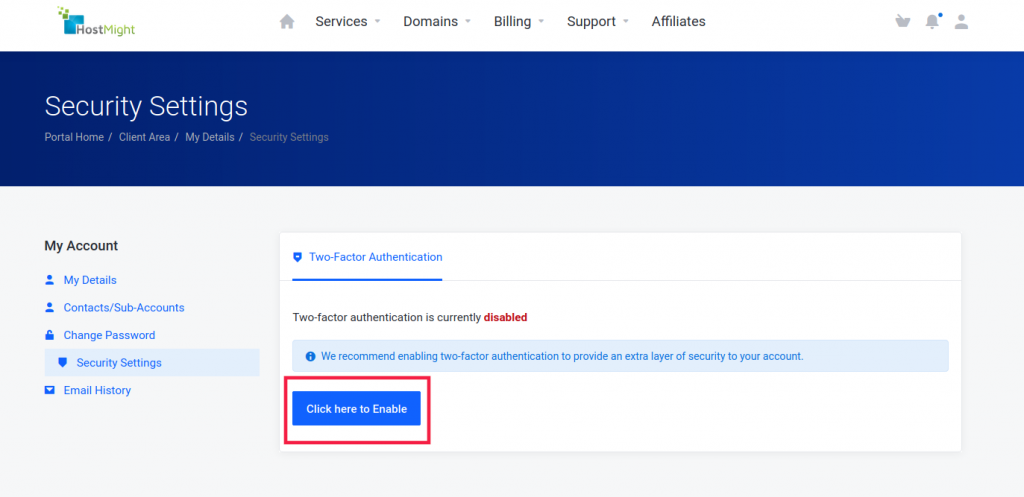
Task: Click the Click here to Enable button
Action: point(357,409)
